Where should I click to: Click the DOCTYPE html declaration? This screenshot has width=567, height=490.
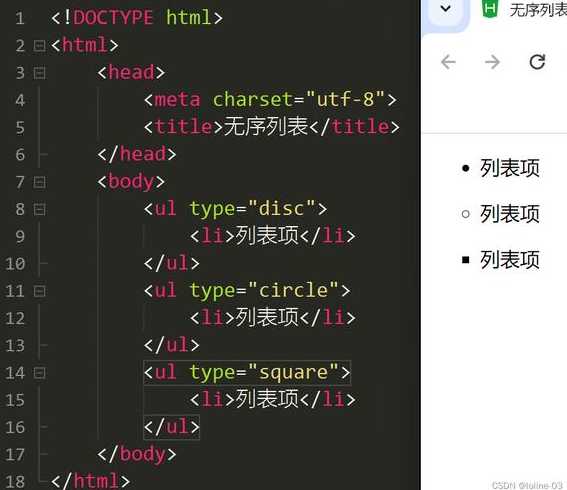coord(137,17)
